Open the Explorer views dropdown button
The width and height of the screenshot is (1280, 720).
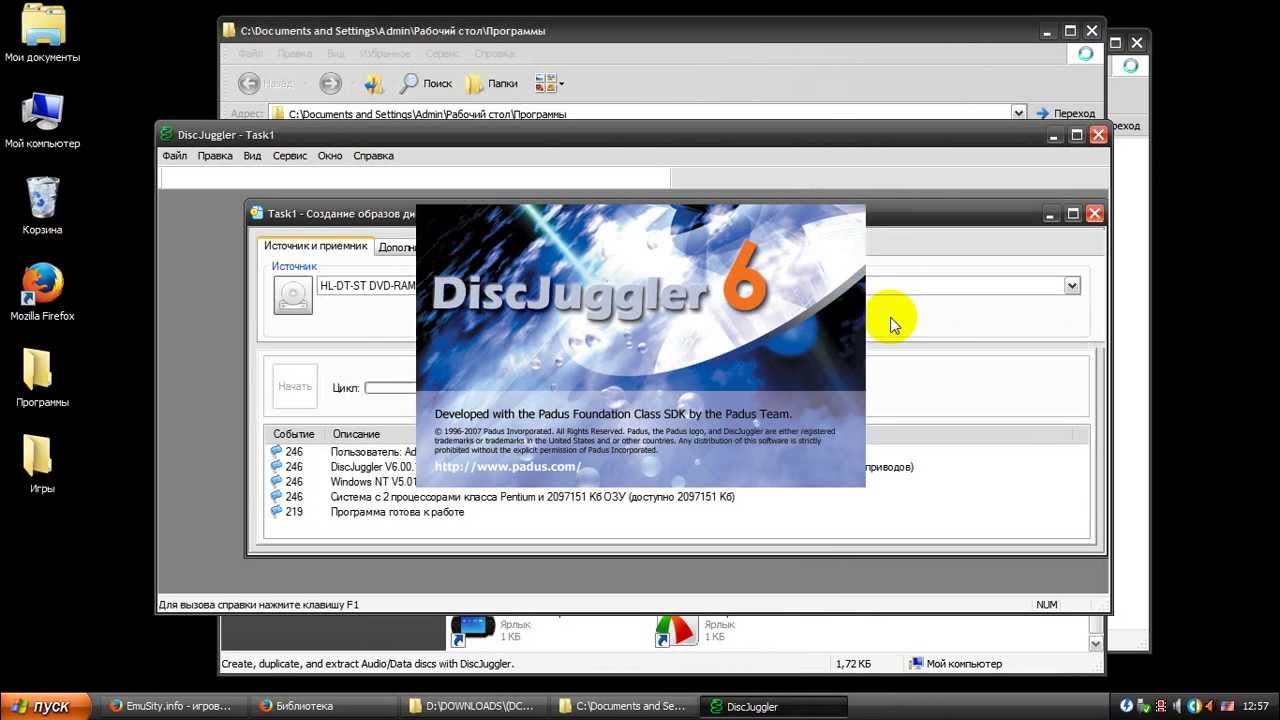click(x=549, y=84)
